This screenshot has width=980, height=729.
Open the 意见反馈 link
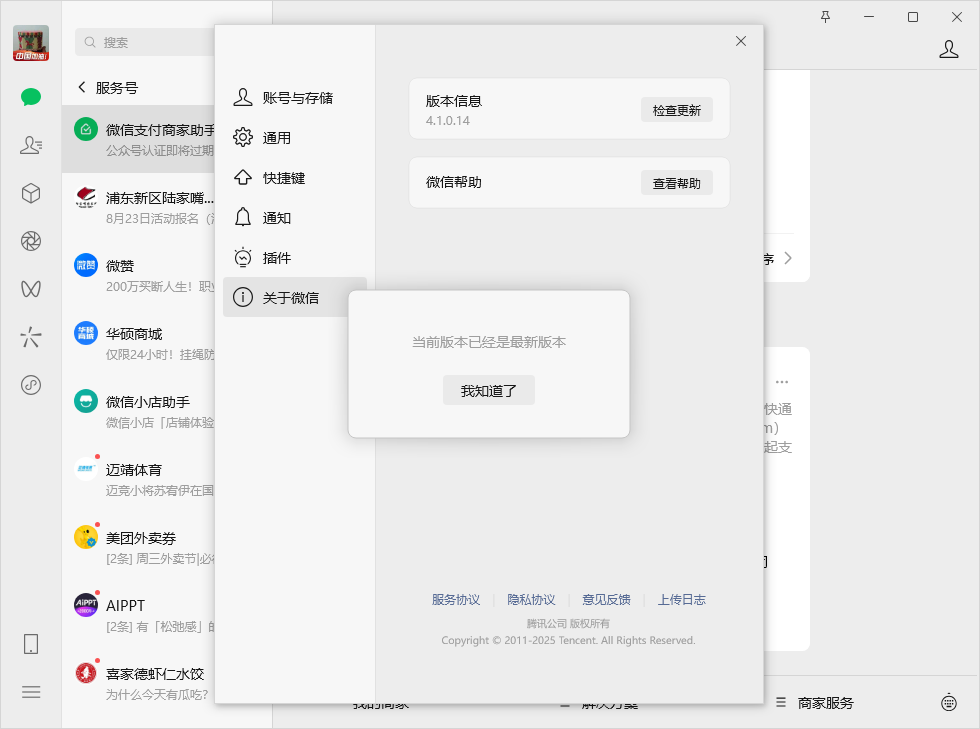point(606,600)
